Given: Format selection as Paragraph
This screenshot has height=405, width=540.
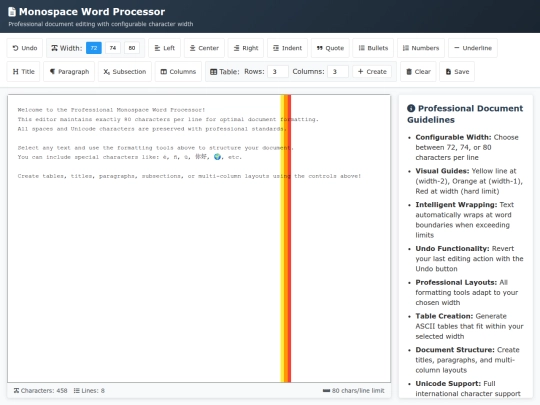Looking at the screenshot, I should [69, 72].
